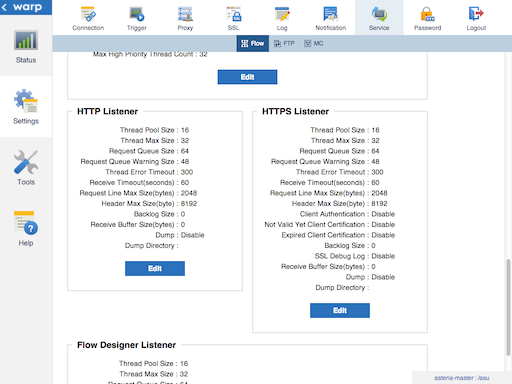Click the SSL Debug Log : Disable row
Image resolution: width=512 pixels, height=384 pixels.
click(x=355, y=256)
